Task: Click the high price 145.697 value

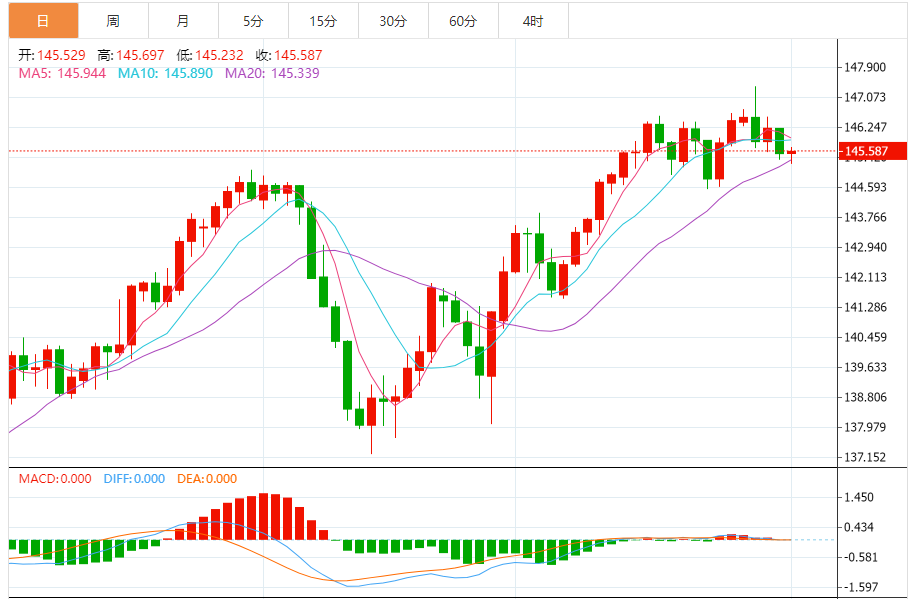Action: (141, 55)
